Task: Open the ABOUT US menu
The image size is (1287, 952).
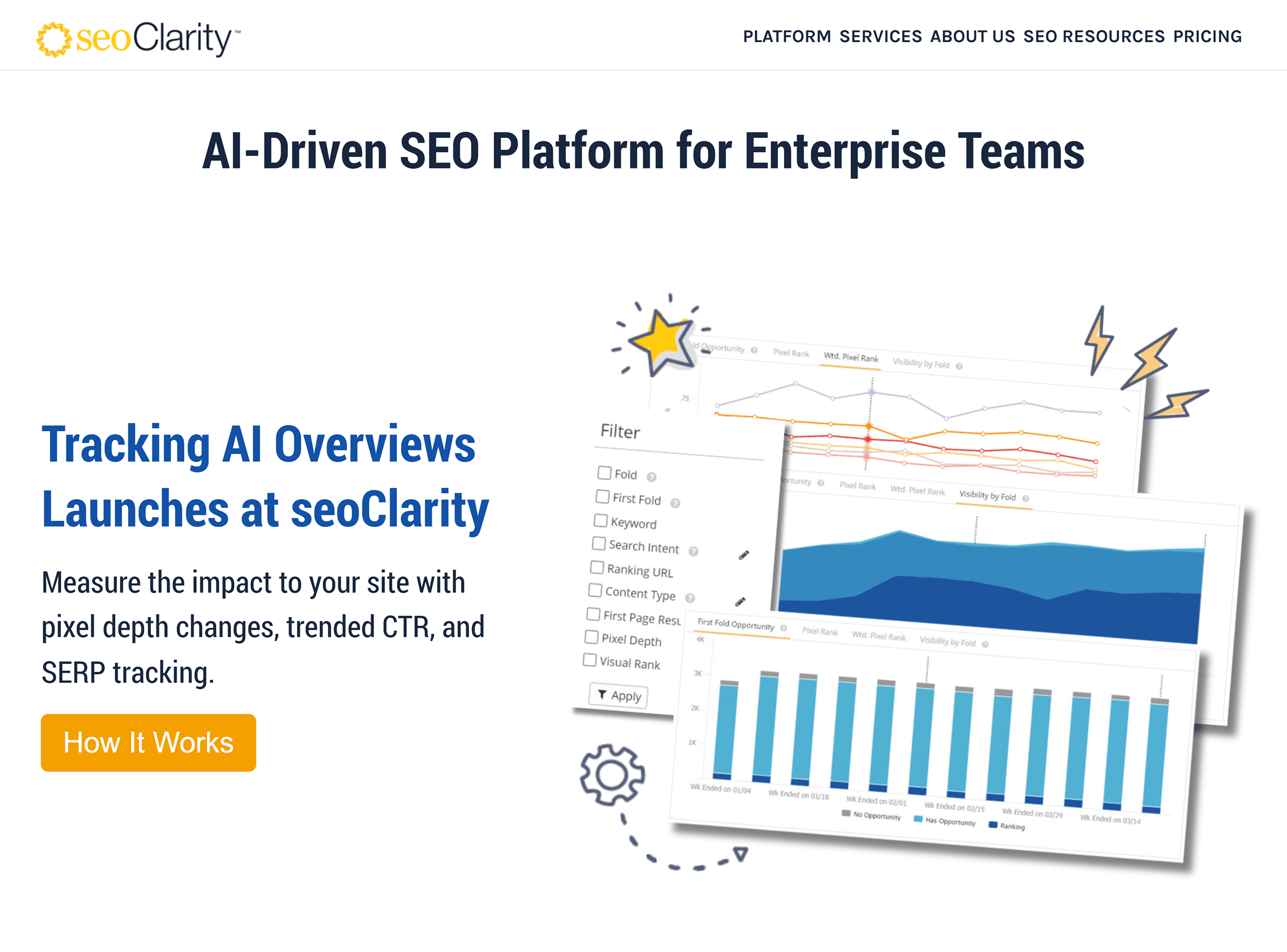Action: click(972, 37)
